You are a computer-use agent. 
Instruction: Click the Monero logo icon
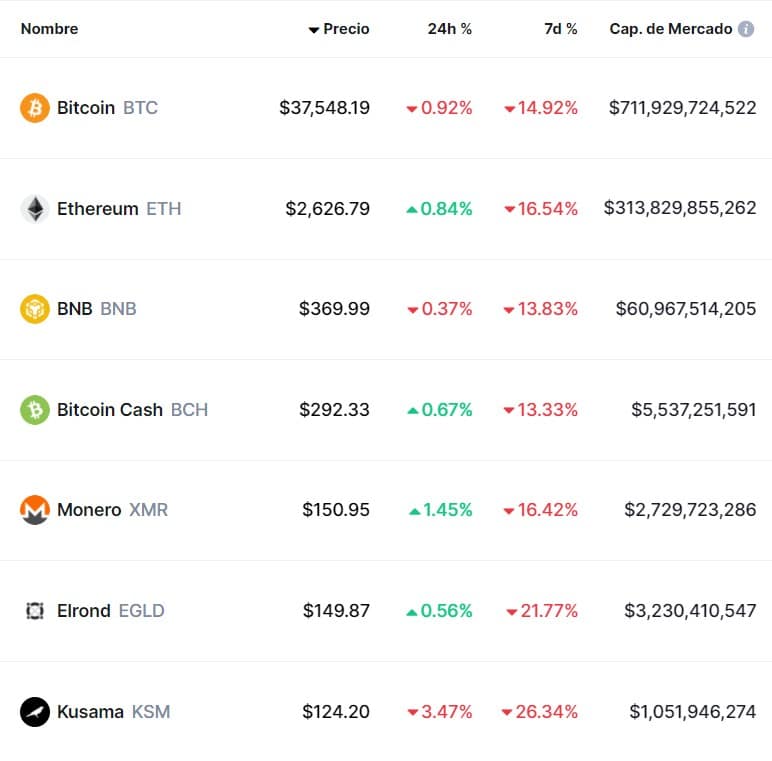[34, 510]
